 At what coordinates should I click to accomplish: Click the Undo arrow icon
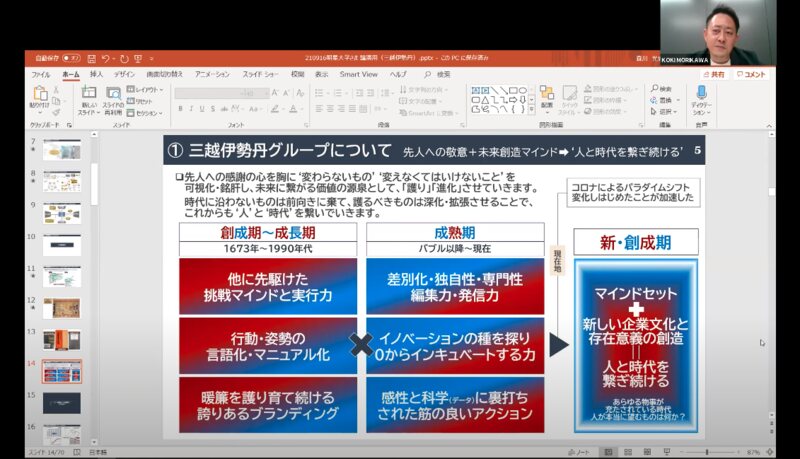coord(107,59)
